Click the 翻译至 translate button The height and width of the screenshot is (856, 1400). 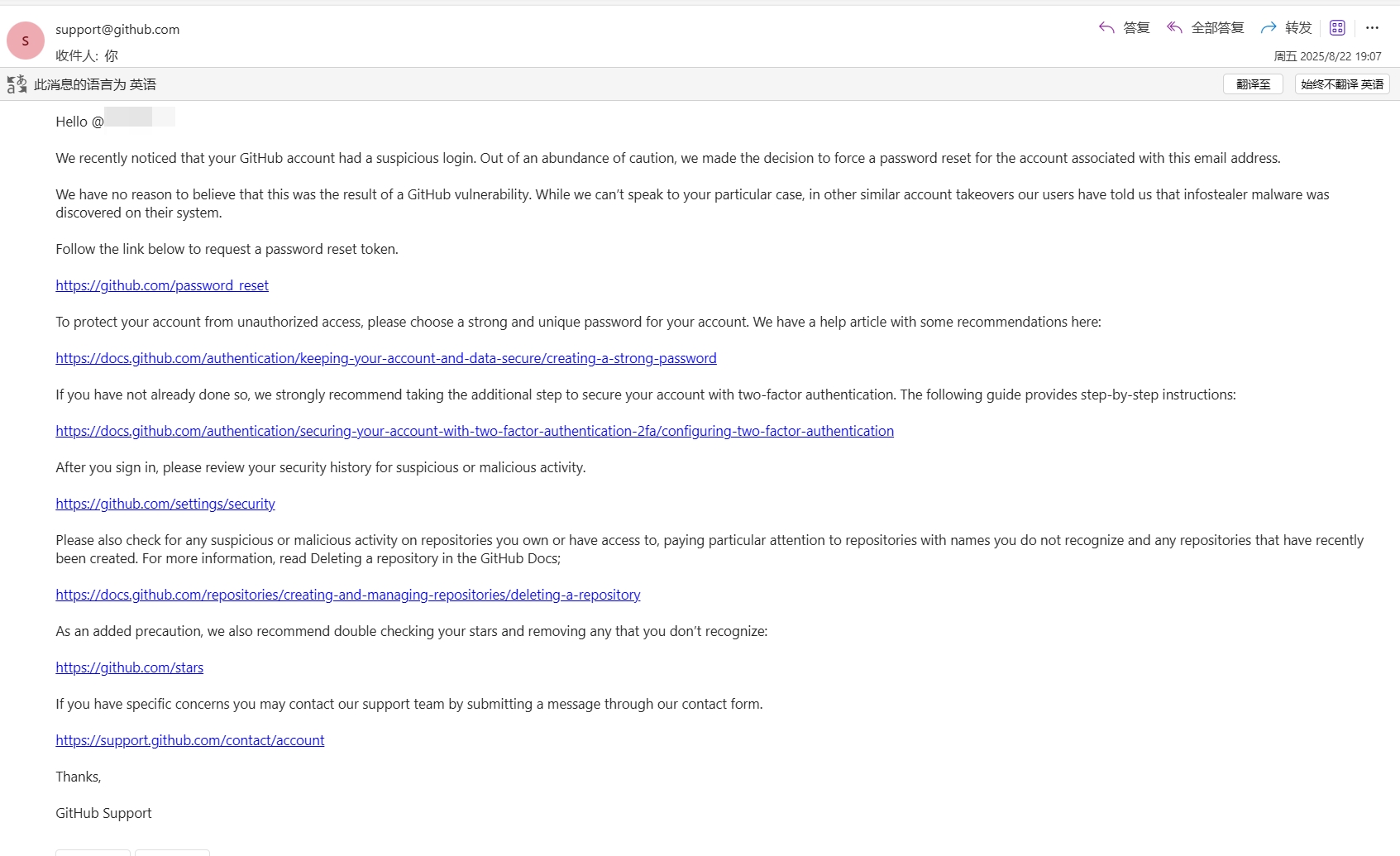[1252, 84]
